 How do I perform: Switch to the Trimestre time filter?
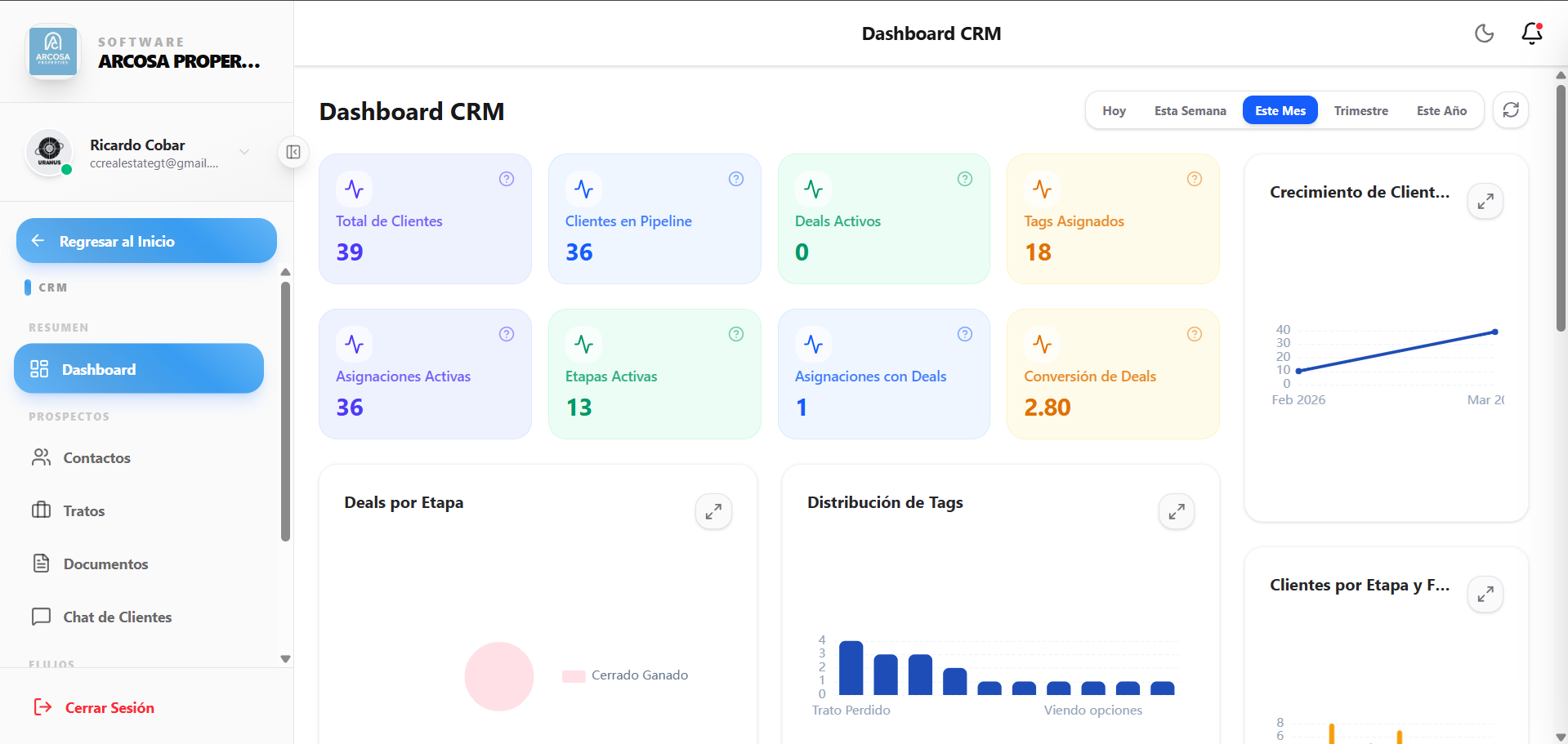pyautogui.click(x=1360, y=111)
